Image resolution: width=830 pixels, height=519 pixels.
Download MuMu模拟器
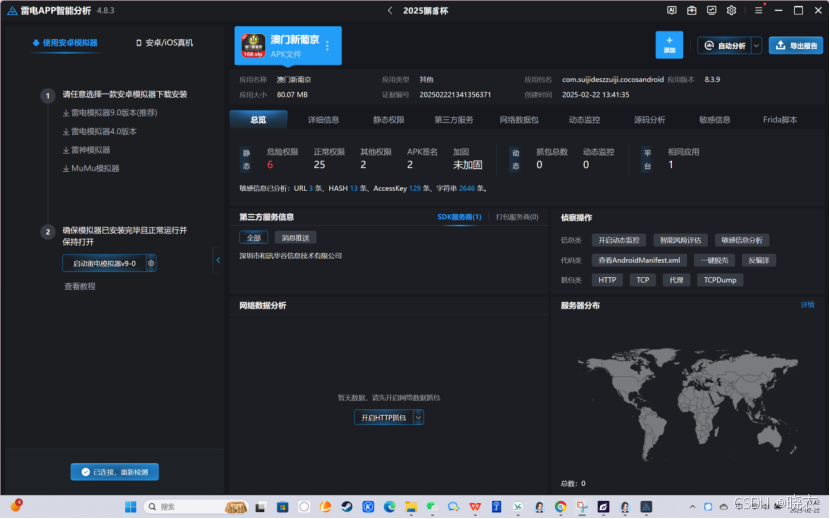pyautogui.click(x=91, y=168)
